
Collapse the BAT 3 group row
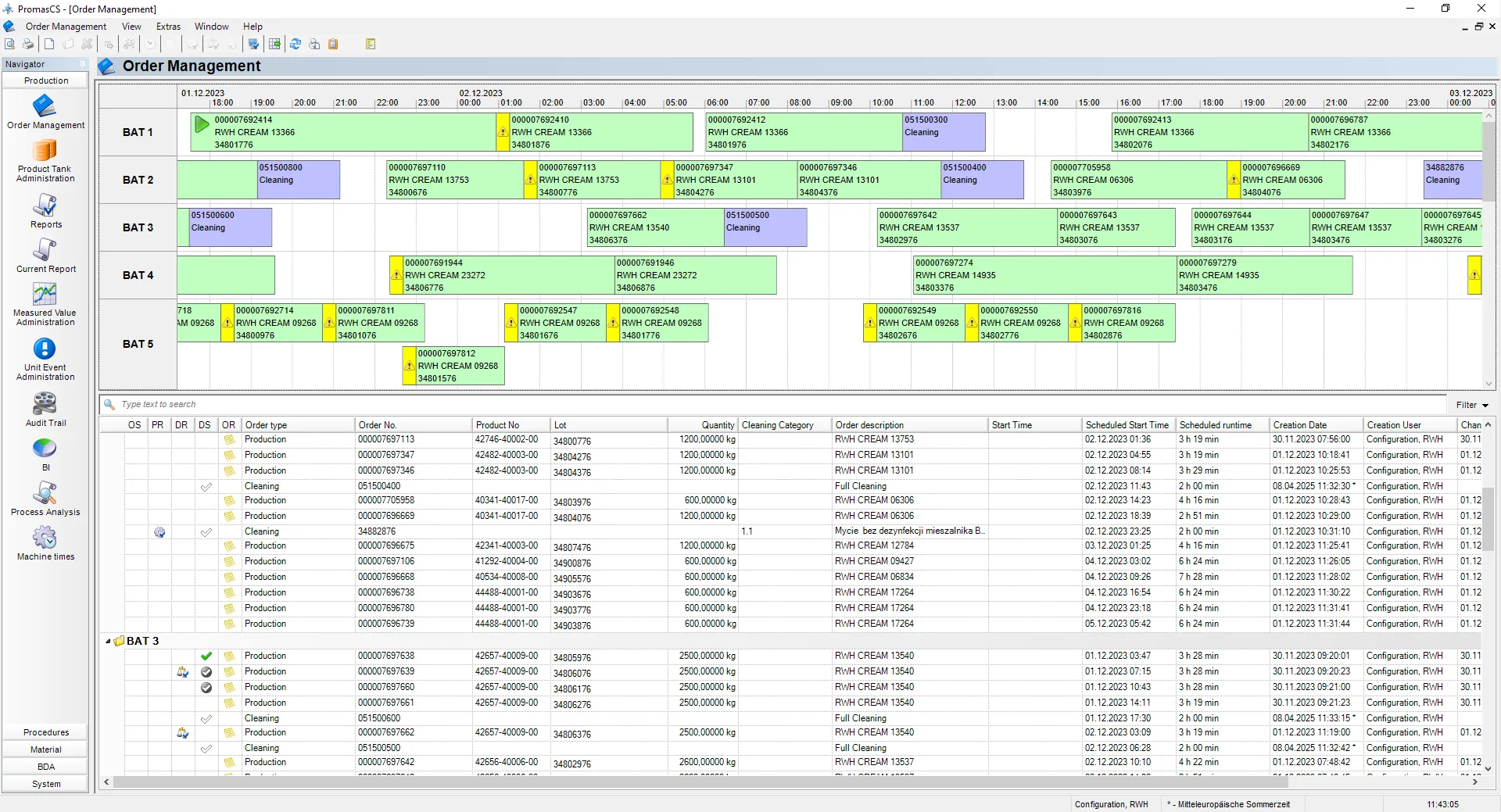coord(108,642)
